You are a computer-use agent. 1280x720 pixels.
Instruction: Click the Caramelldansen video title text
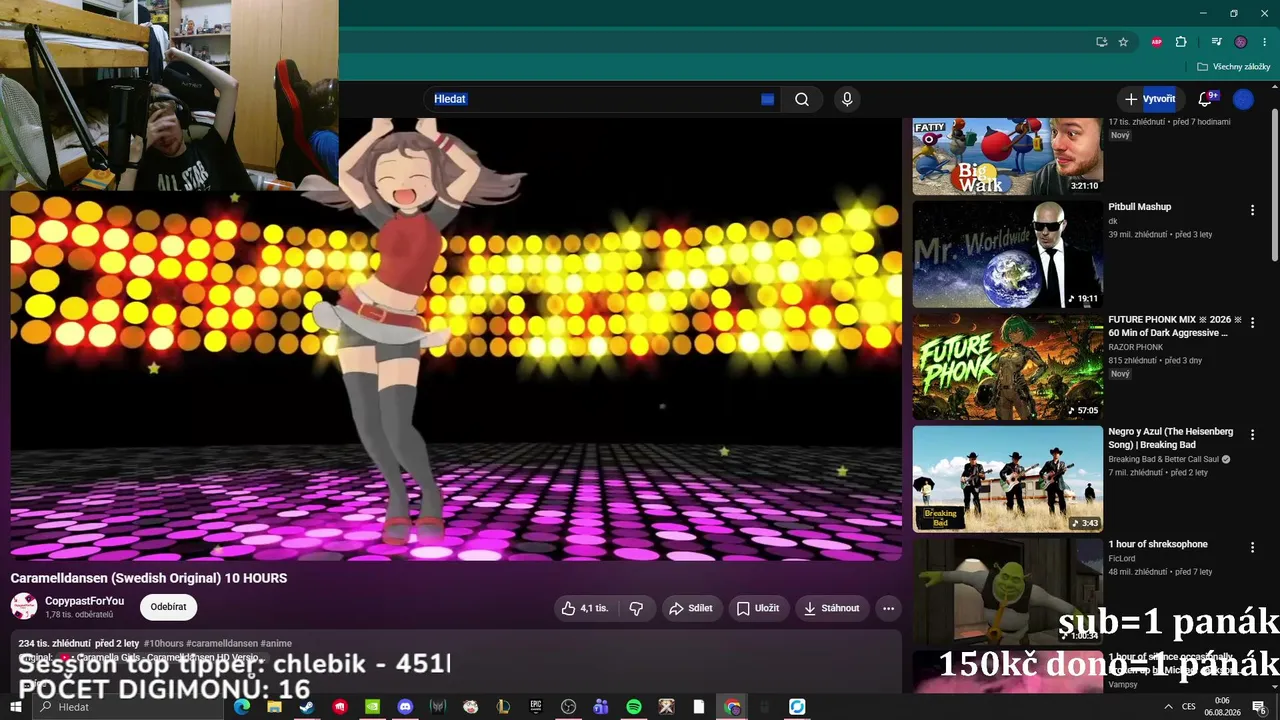(149, 578)
